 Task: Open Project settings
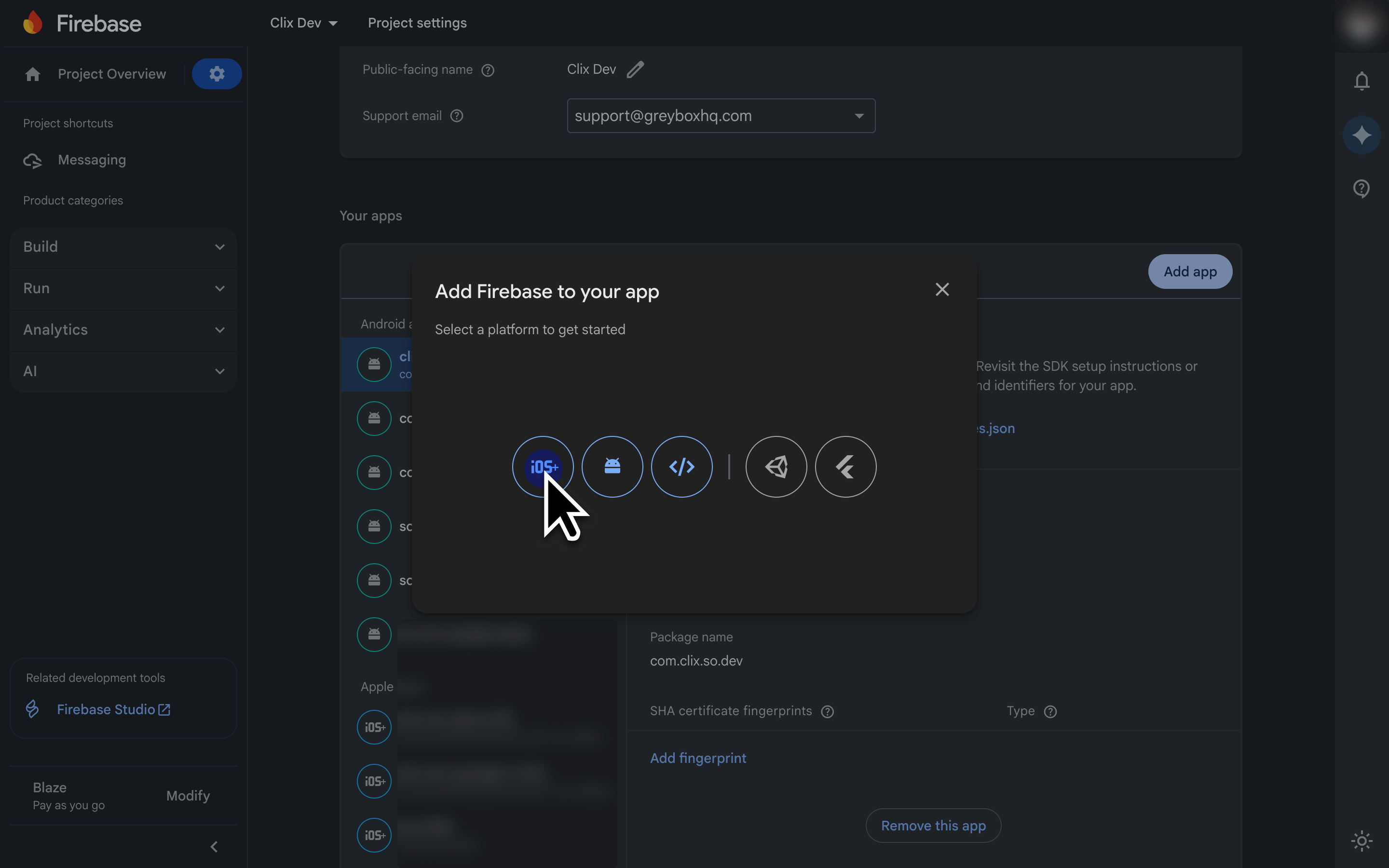tap(417, 23)
